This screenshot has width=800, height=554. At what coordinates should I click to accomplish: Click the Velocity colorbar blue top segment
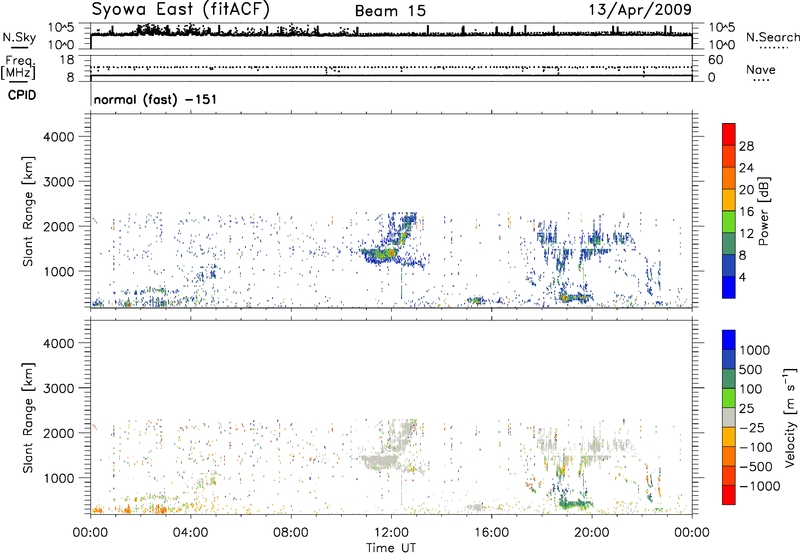[729, 340]
